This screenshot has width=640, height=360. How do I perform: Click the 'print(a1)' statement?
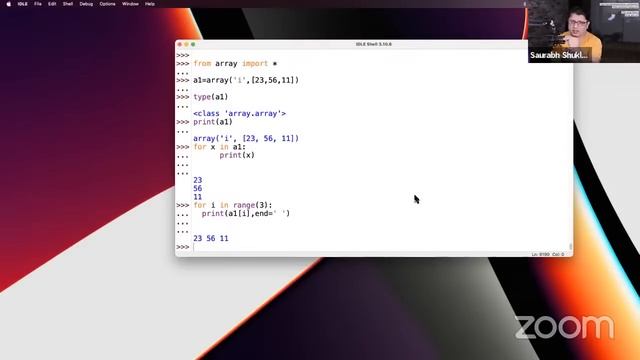(213, 122)
